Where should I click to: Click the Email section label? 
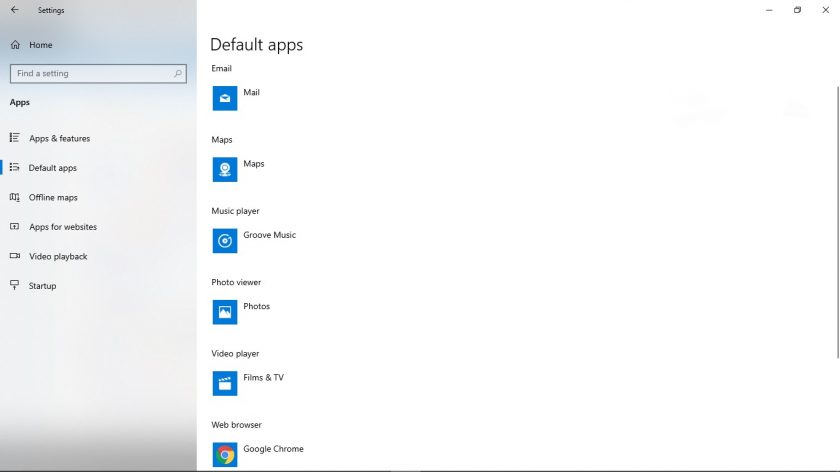pyautogui.click(x=221, y=69)
